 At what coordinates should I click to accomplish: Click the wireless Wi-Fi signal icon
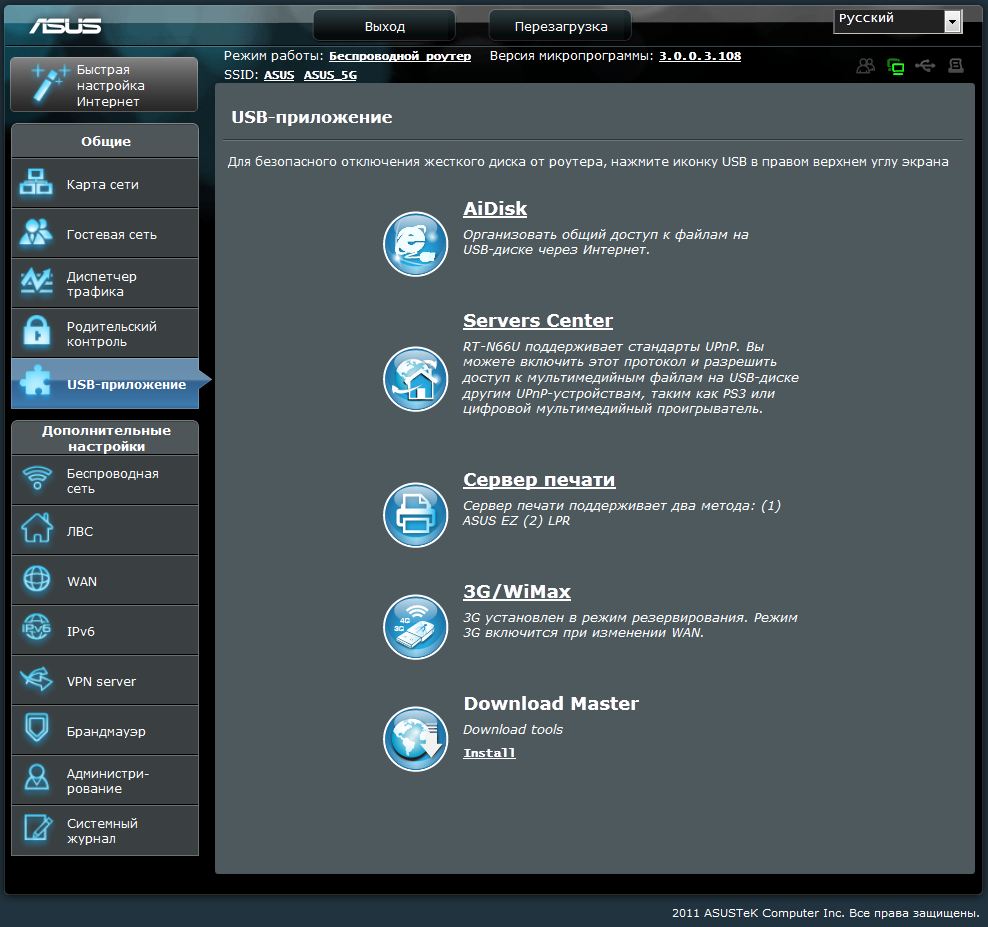click(37, 478)
